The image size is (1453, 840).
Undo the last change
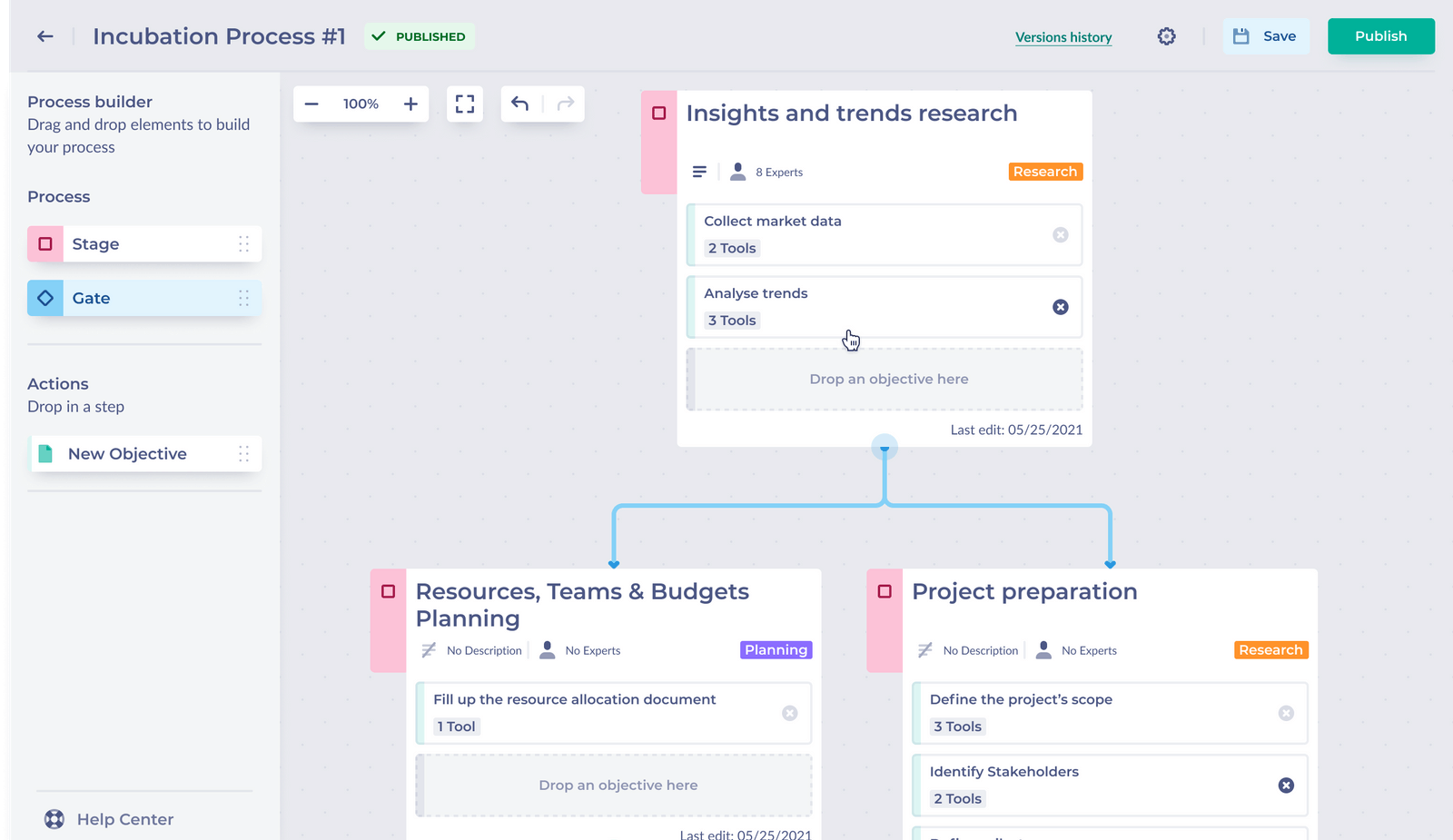(x=519, y=104)
